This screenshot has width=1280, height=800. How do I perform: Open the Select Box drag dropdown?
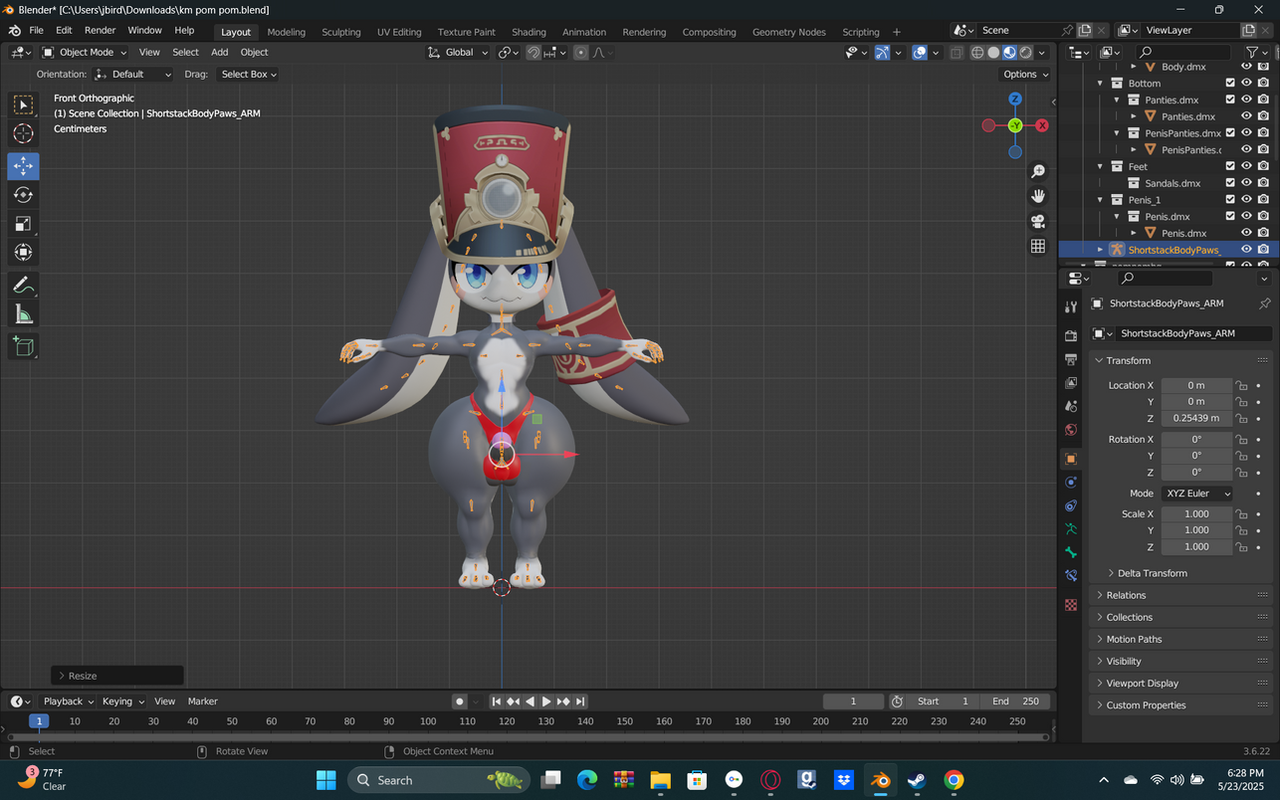tap(247, 74)
